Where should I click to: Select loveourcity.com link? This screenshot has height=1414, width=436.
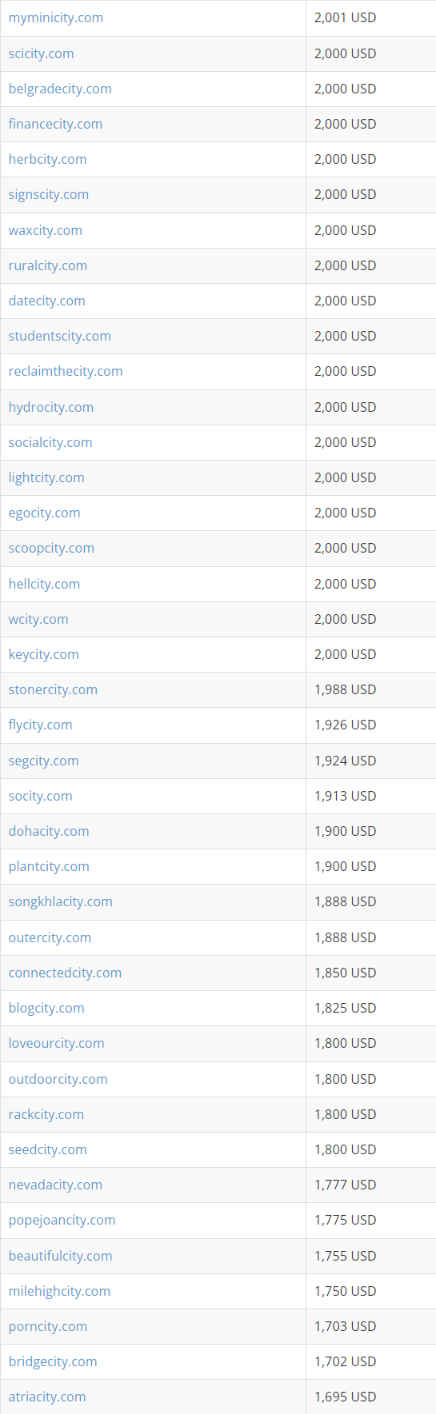tap(57, 1043)
